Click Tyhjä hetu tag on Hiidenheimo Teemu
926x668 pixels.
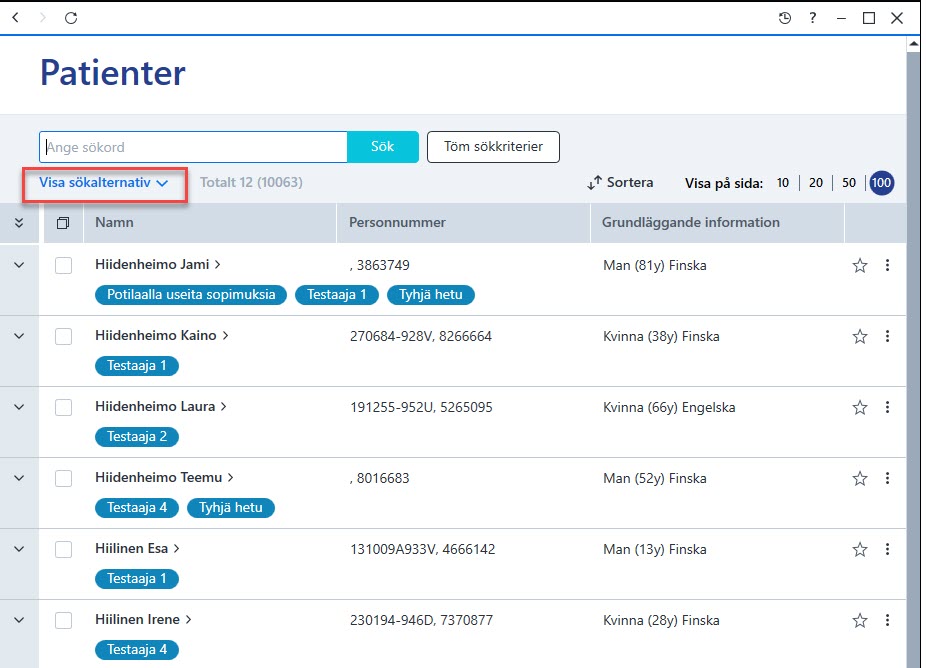point(231,507)
